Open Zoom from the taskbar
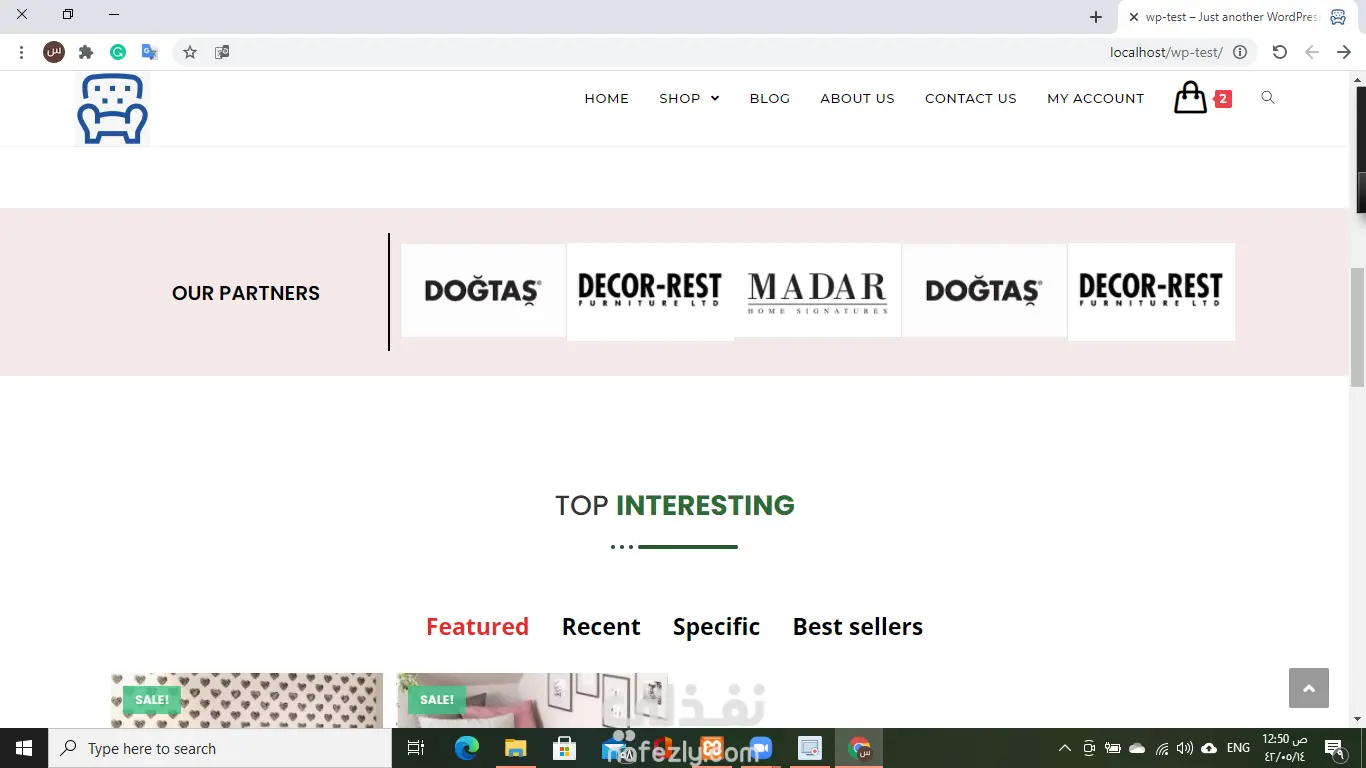 (x=761, y=748)
